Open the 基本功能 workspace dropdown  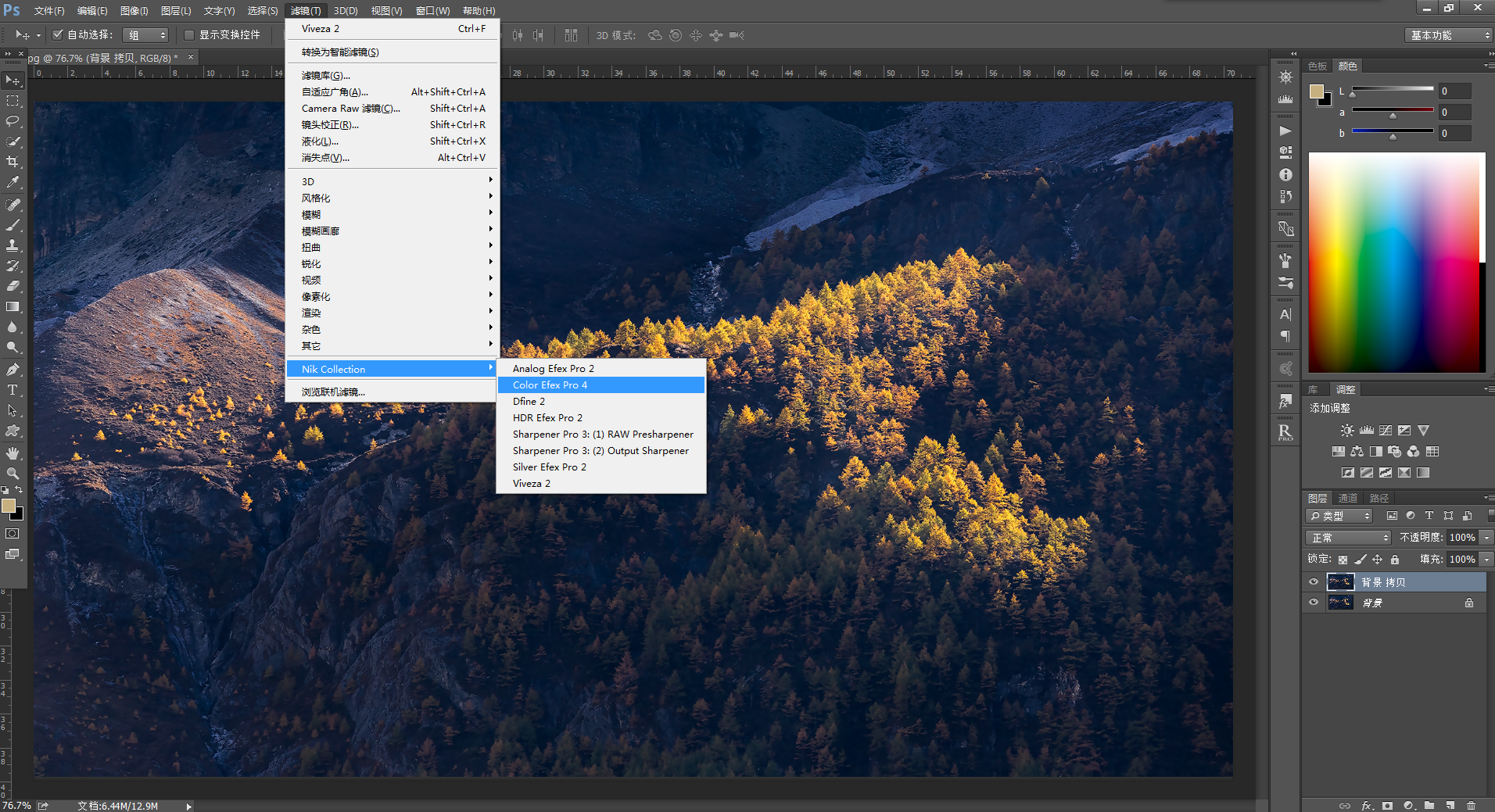(1448, 35)
